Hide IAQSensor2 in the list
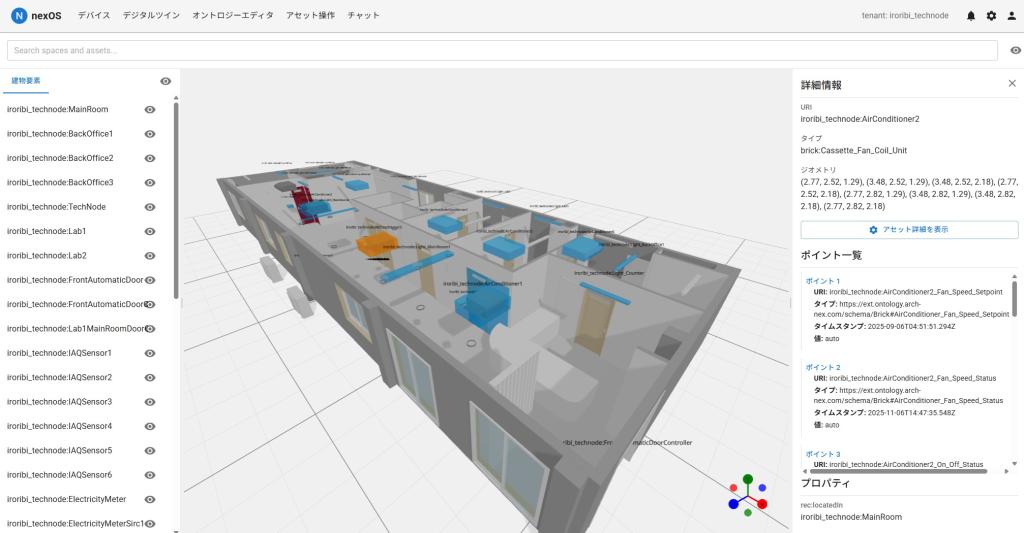Viewport: 1024px width, 533px height. point(150,378)
